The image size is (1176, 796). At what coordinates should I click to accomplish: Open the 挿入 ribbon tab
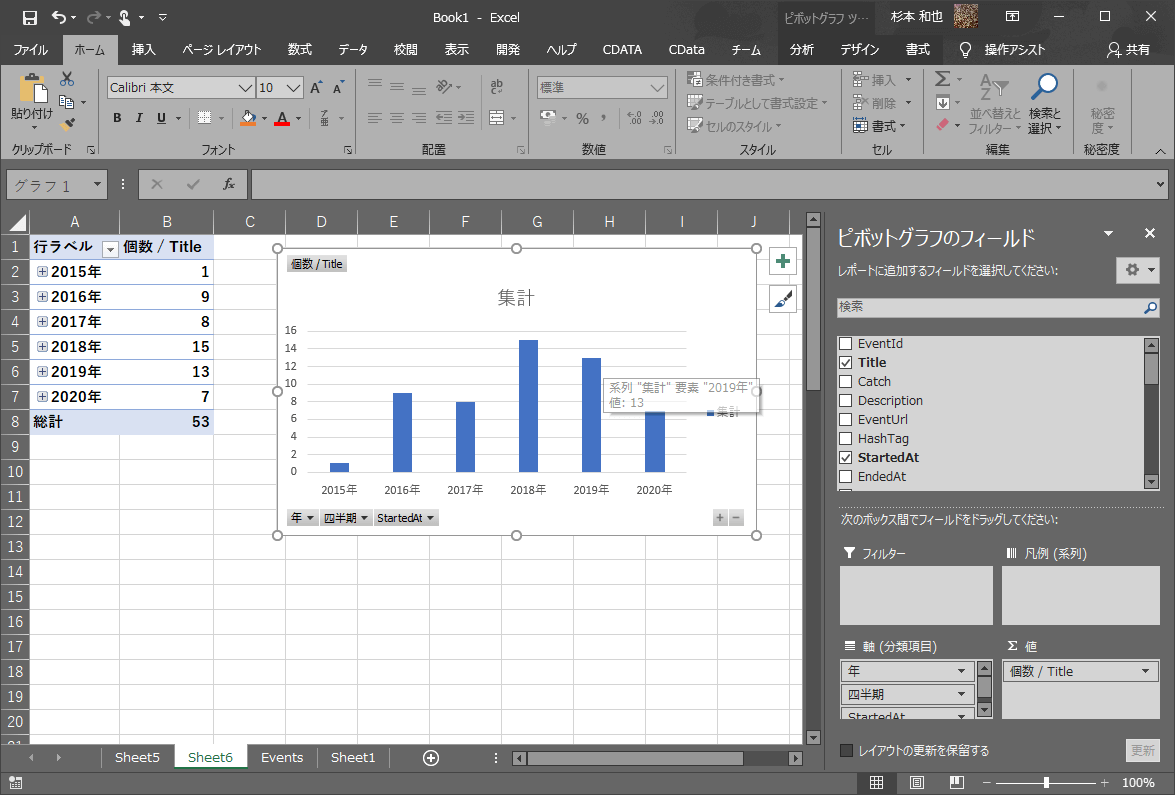(x=144, y=50)
